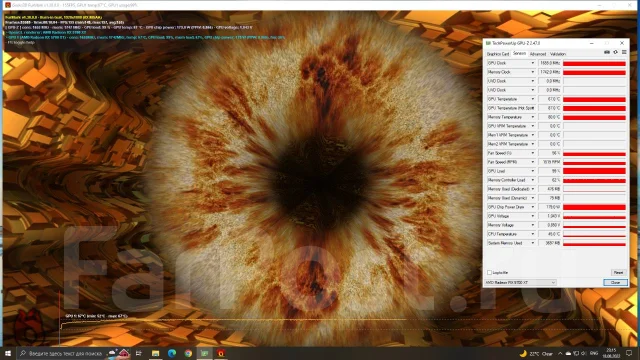Click the power draw value 178.0 W
Image resolution: width=640 pixels, height=360 pixels.
550,207
